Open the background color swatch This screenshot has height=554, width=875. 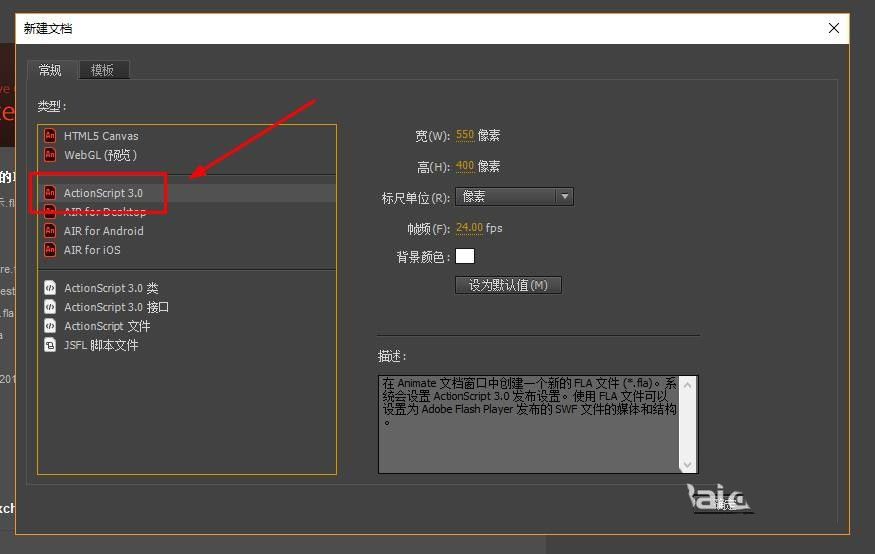465,256
